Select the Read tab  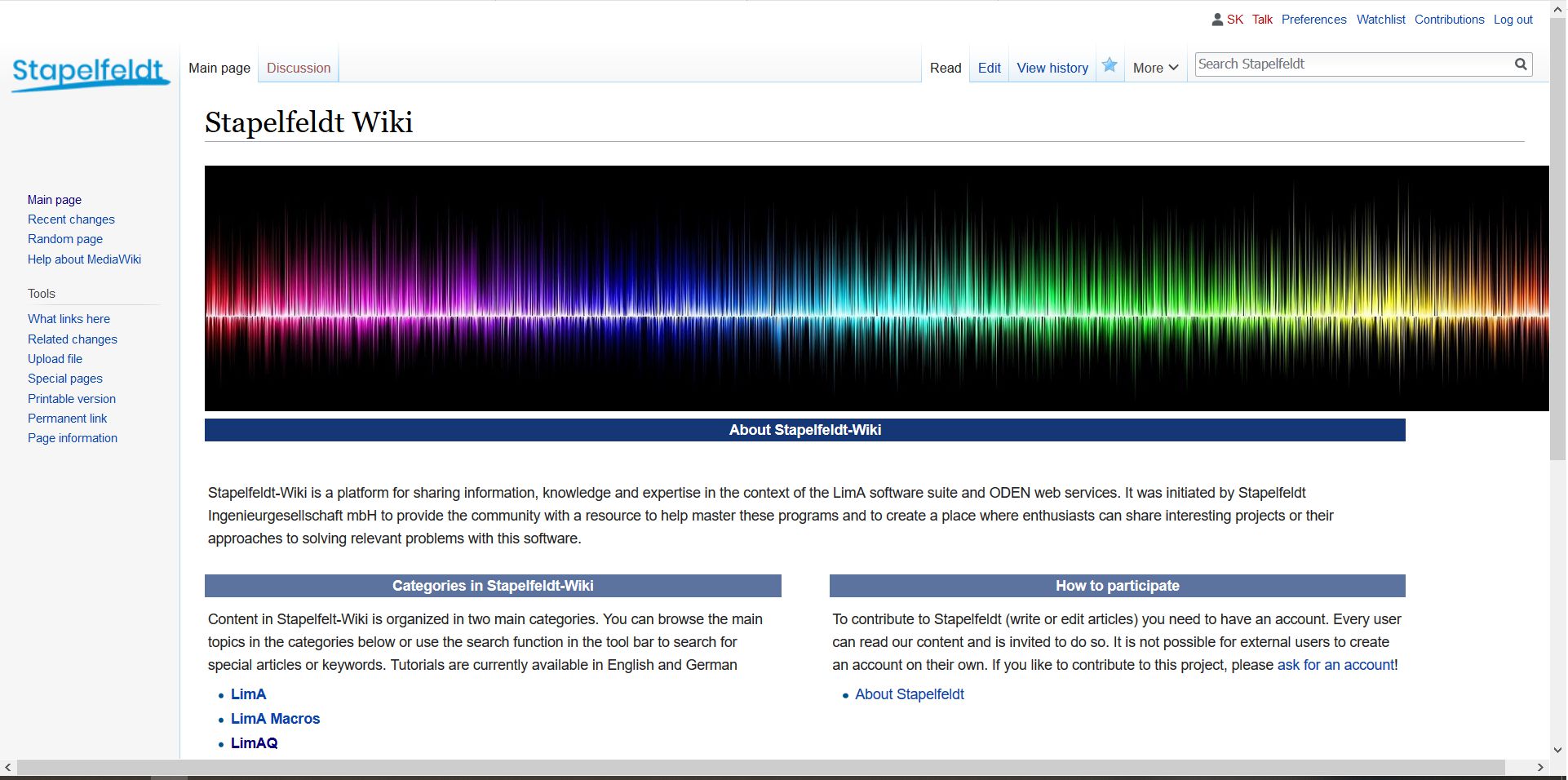(x=946, y=68)
